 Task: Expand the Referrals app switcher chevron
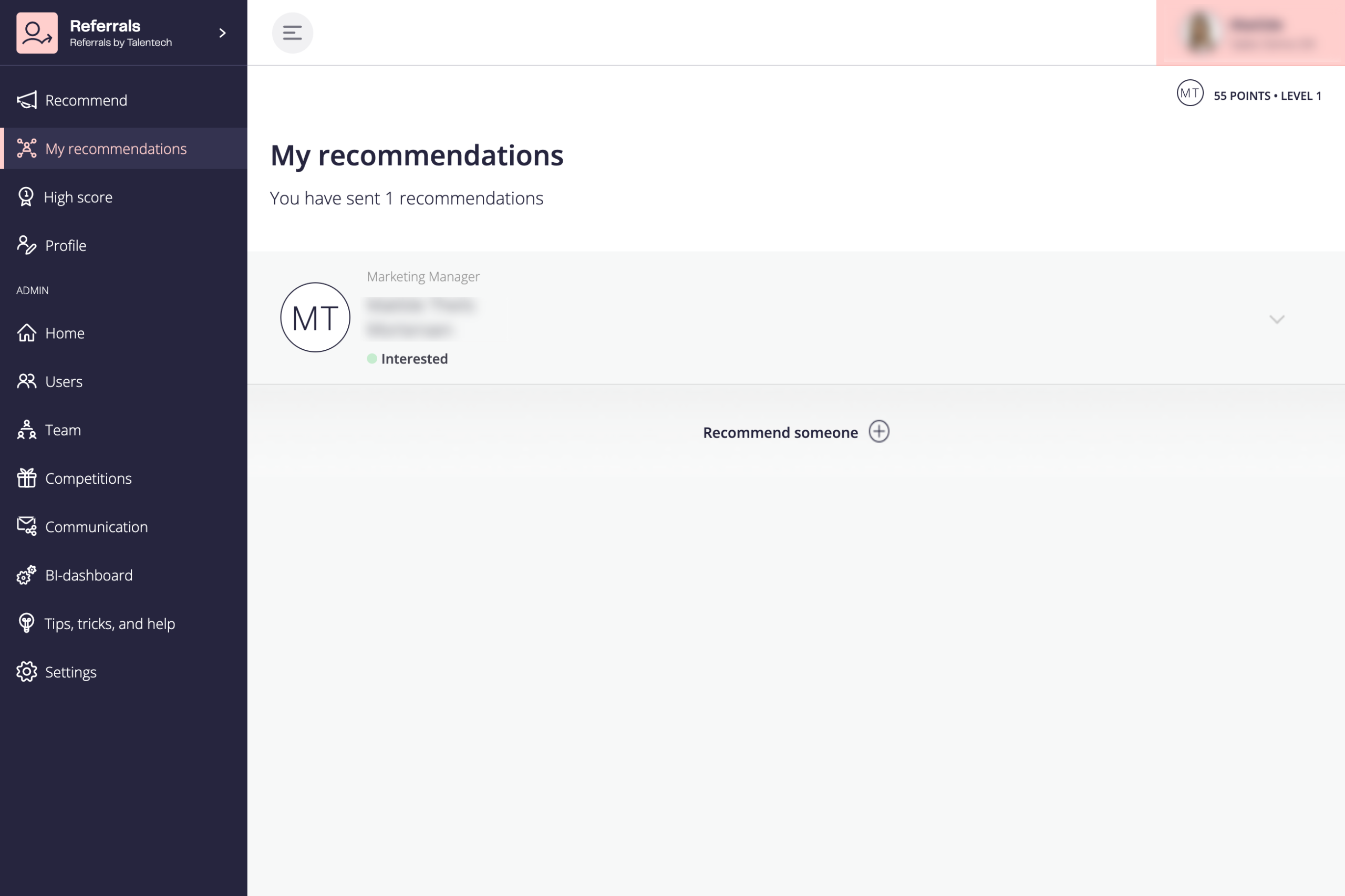222,33
